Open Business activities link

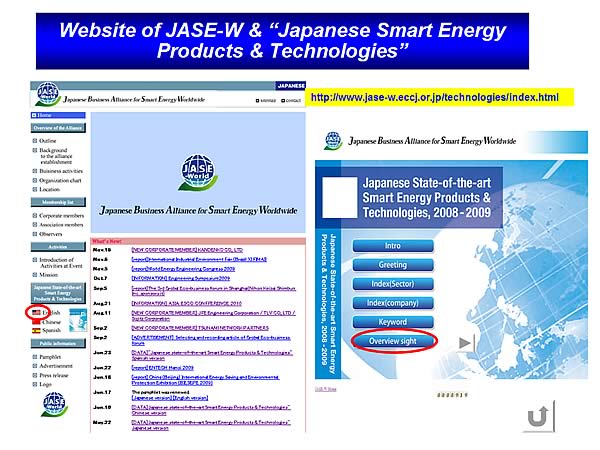point(61,171)
